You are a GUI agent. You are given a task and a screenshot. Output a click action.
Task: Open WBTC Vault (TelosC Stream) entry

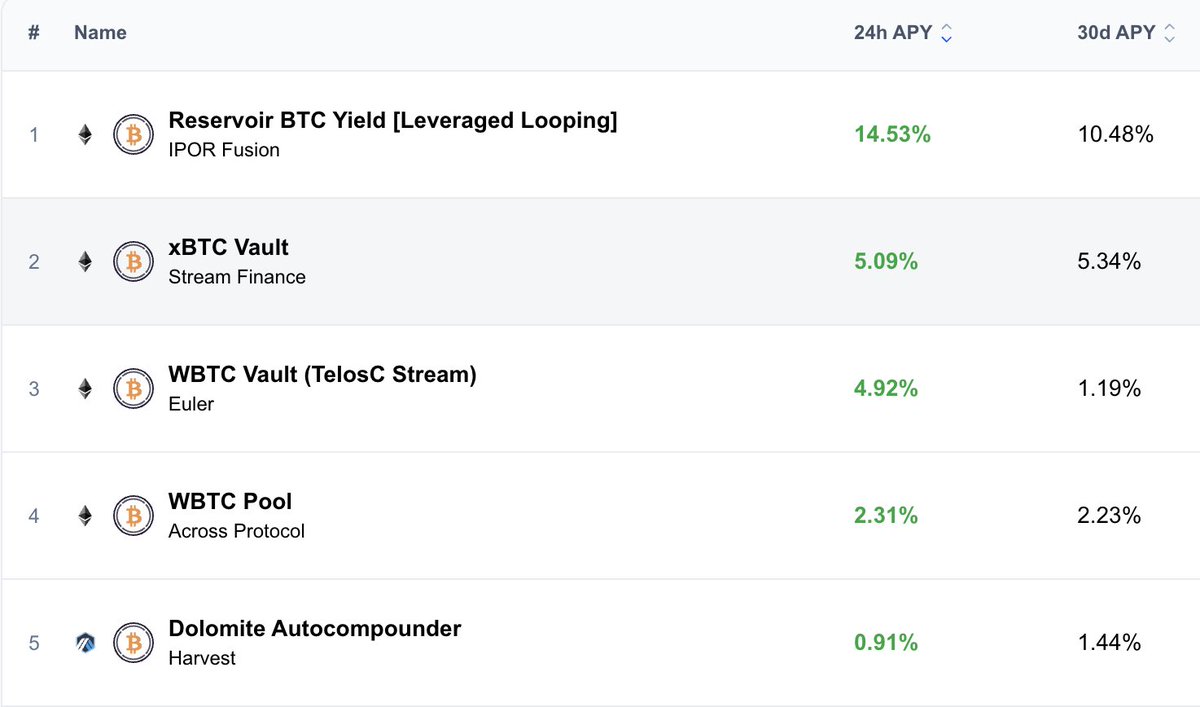pos(322,375)
